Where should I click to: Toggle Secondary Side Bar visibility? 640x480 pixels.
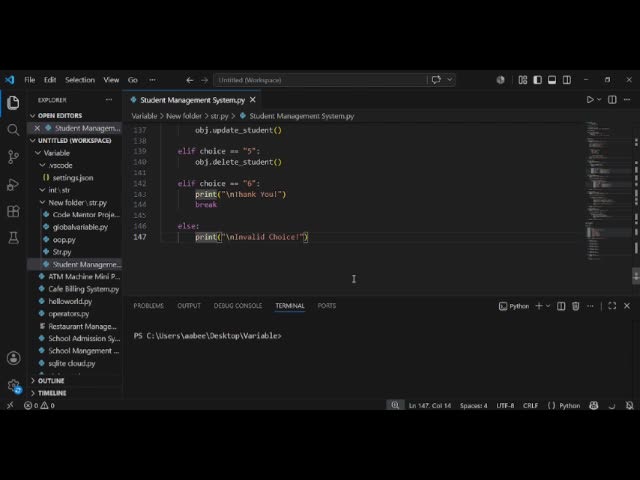(x=567, y=80)
